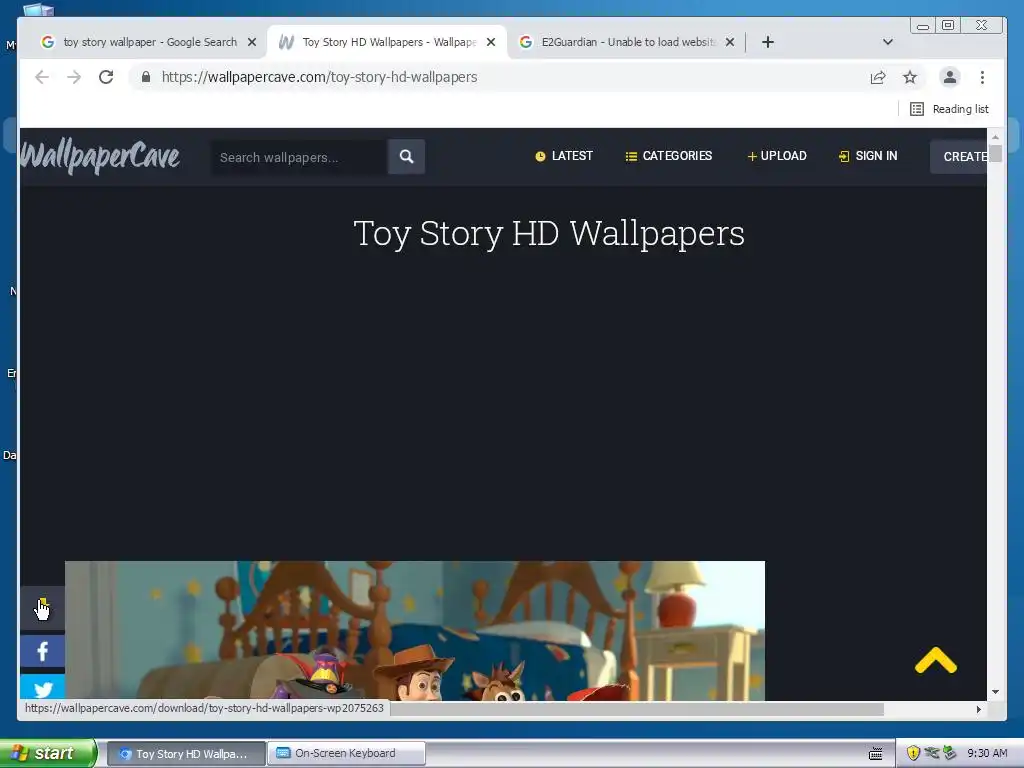This screenshot has width=1024, height=768.
Task: Click the vertical scrollbar up arrow
Action: click(x=995, y=137)
